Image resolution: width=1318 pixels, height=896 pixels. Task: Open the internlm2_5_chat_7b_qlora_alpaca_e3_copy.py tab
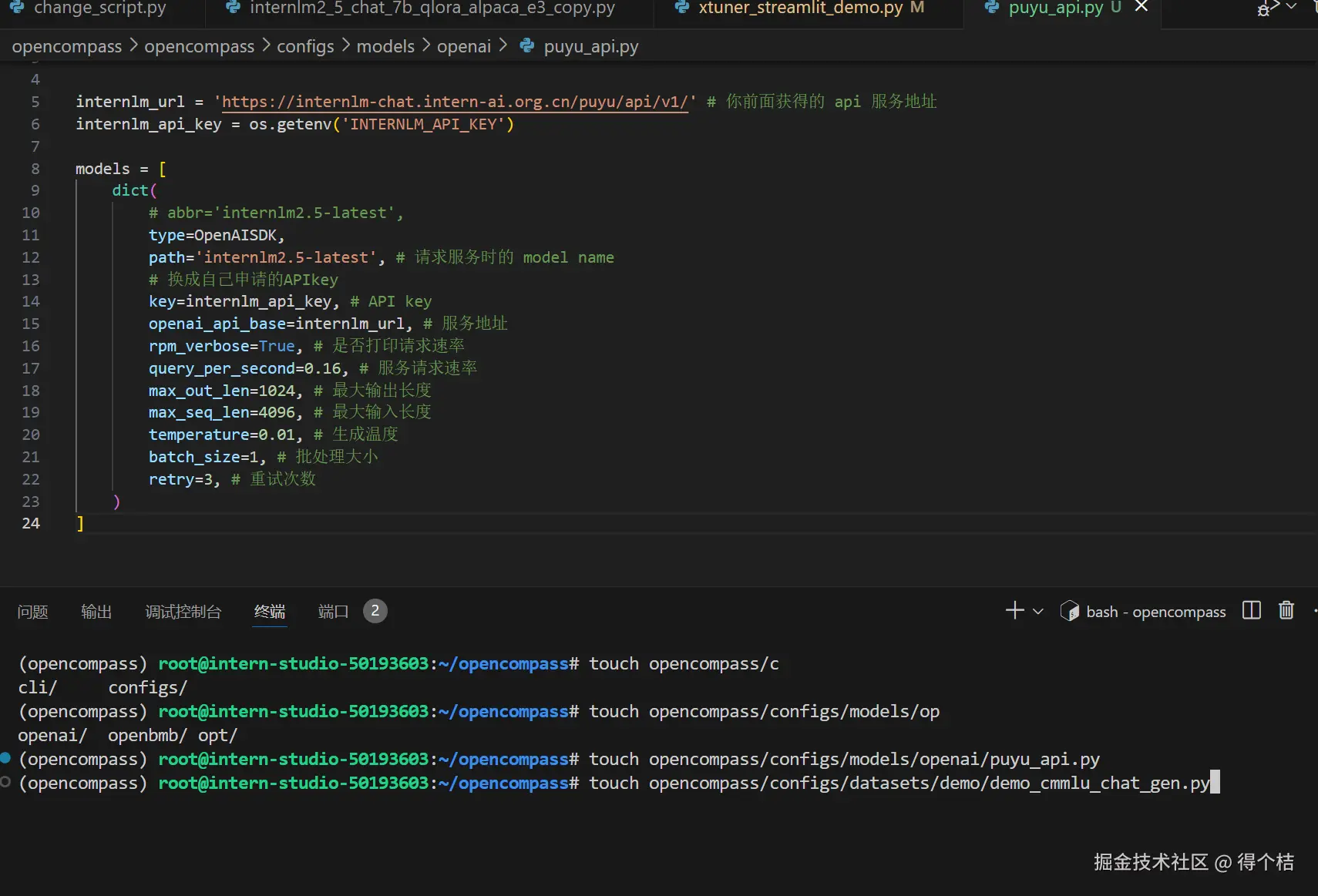click(432, 8)
